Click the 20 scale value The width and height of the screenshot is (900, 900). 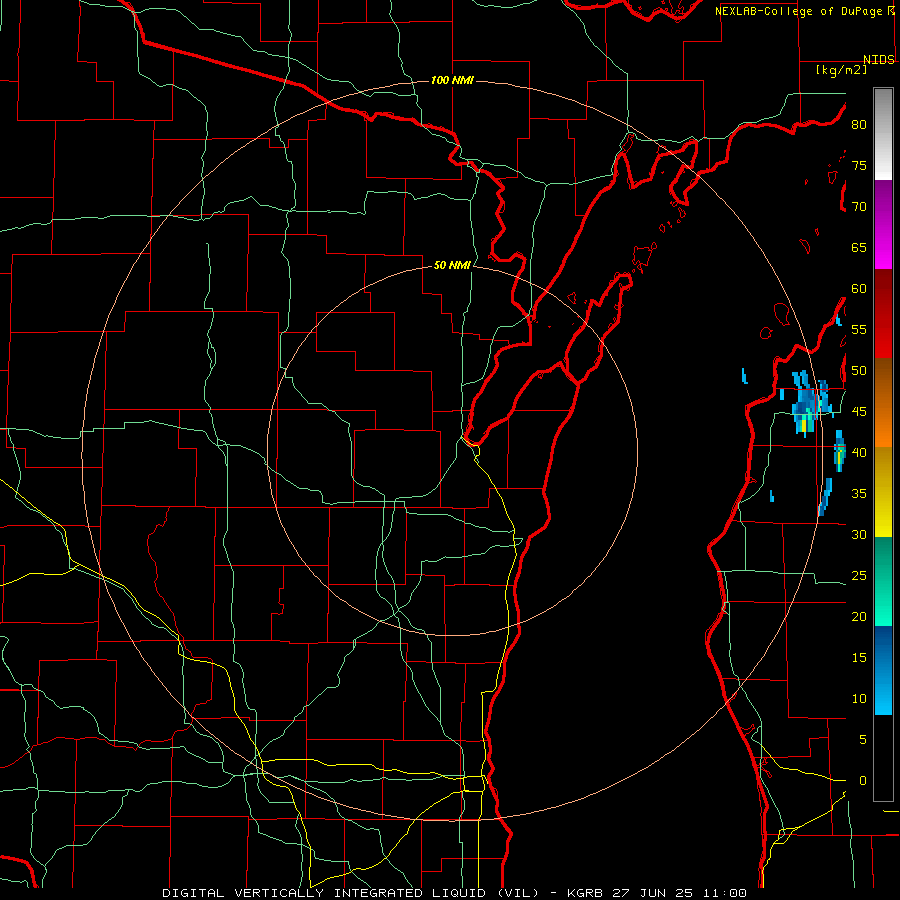(x=859, y=616)
